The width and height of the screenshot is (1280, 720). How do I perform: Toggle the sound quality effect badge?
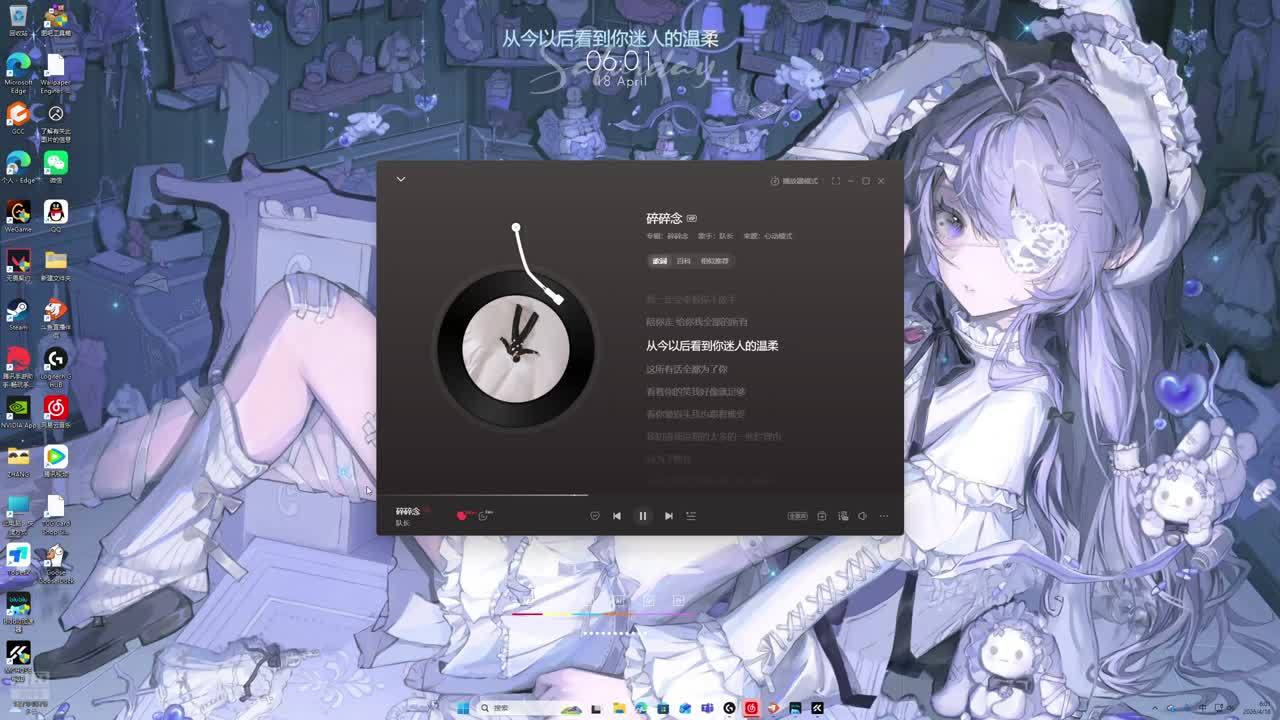tap(797, 516)
